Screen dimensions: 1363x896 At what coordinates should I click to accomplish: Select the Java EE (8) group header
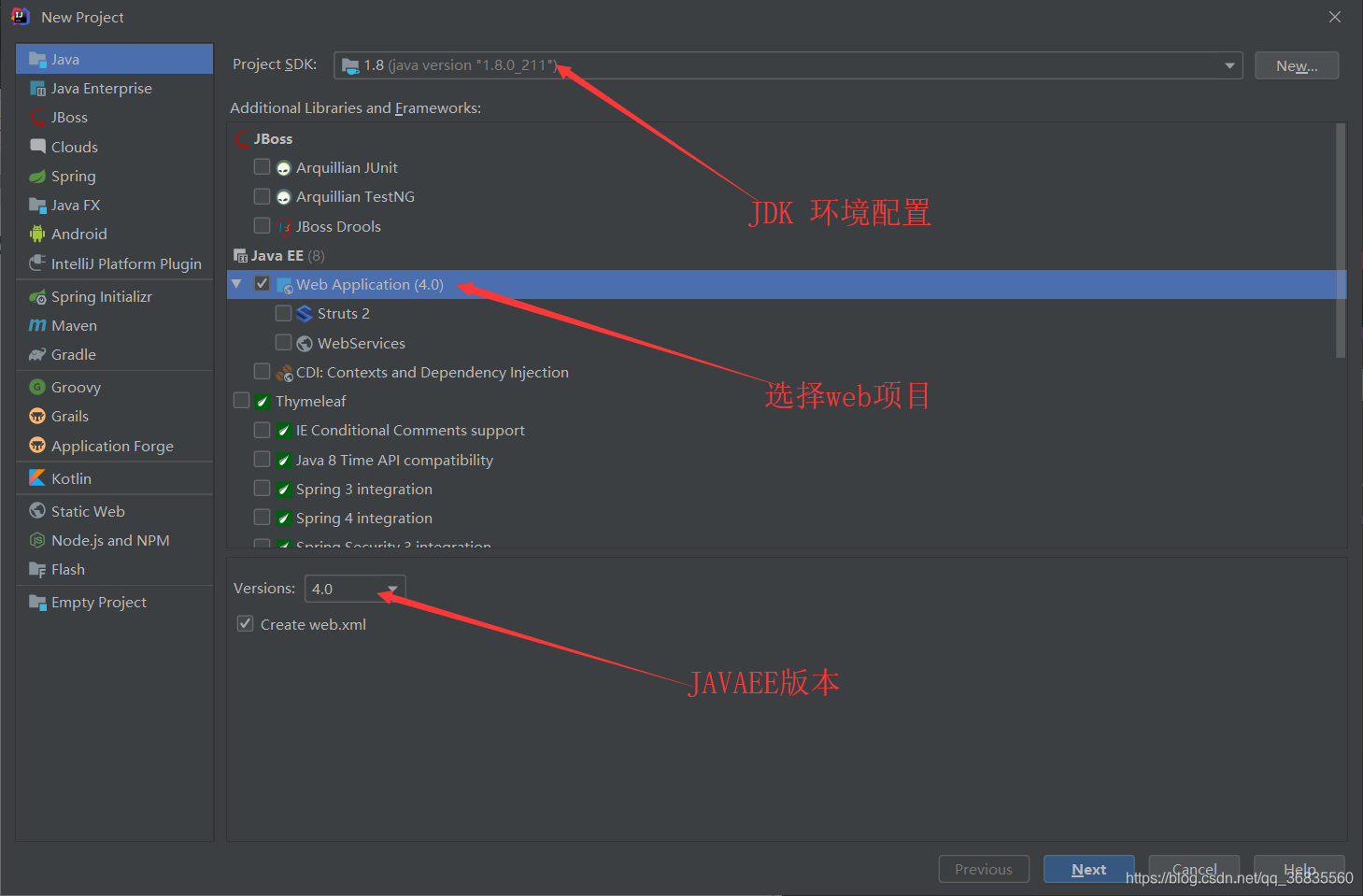[x=288, y=256]
